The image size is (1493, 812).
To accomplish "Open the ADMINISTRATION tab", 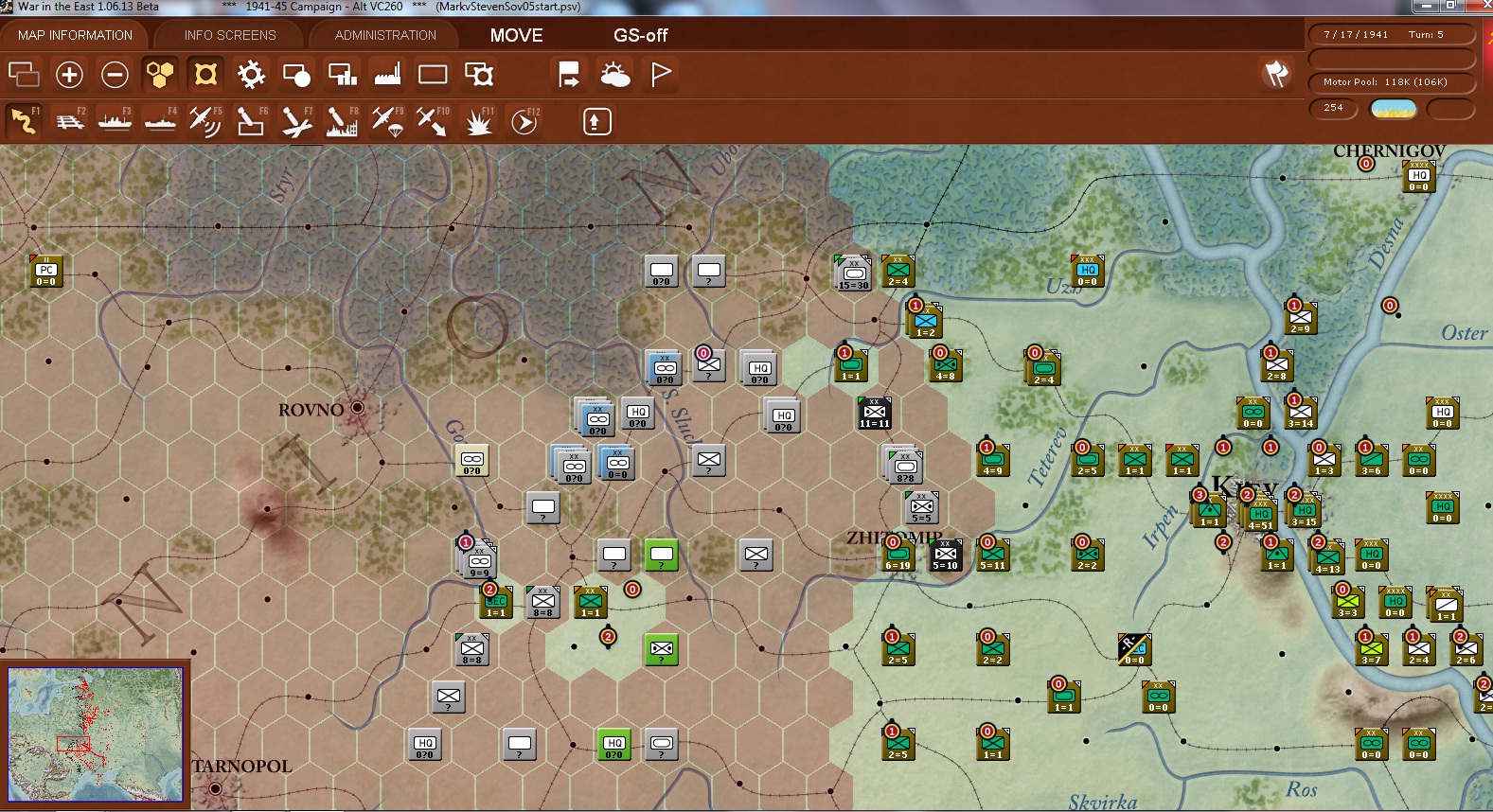I will coord(385,35).
